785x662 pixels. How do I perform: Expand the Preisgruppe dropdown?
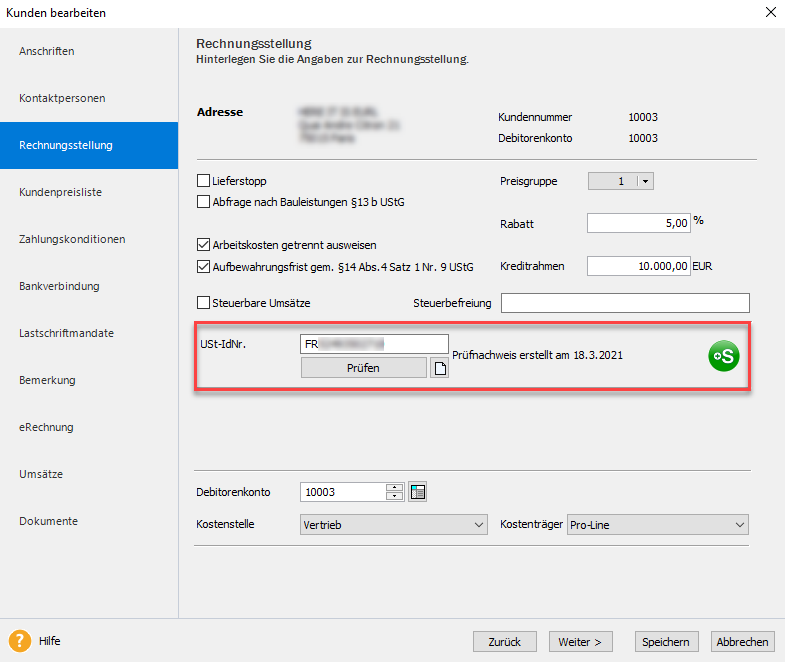click(644, 182)
